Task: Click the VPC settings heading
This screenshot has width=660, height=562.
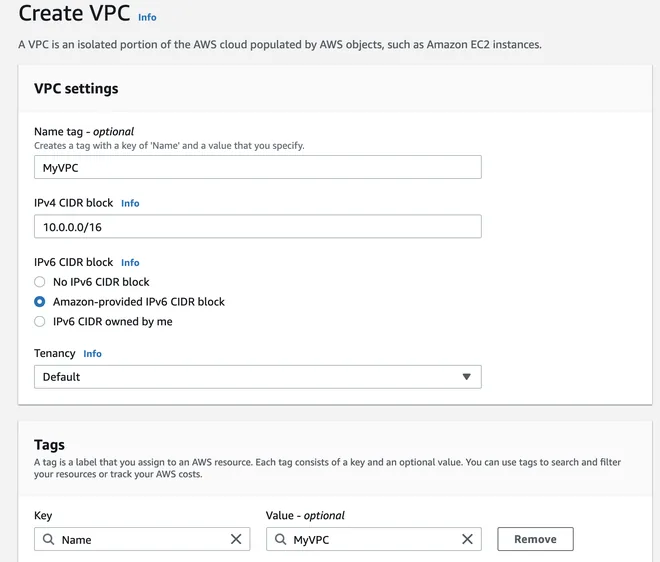Action: [x=76, y=89]
